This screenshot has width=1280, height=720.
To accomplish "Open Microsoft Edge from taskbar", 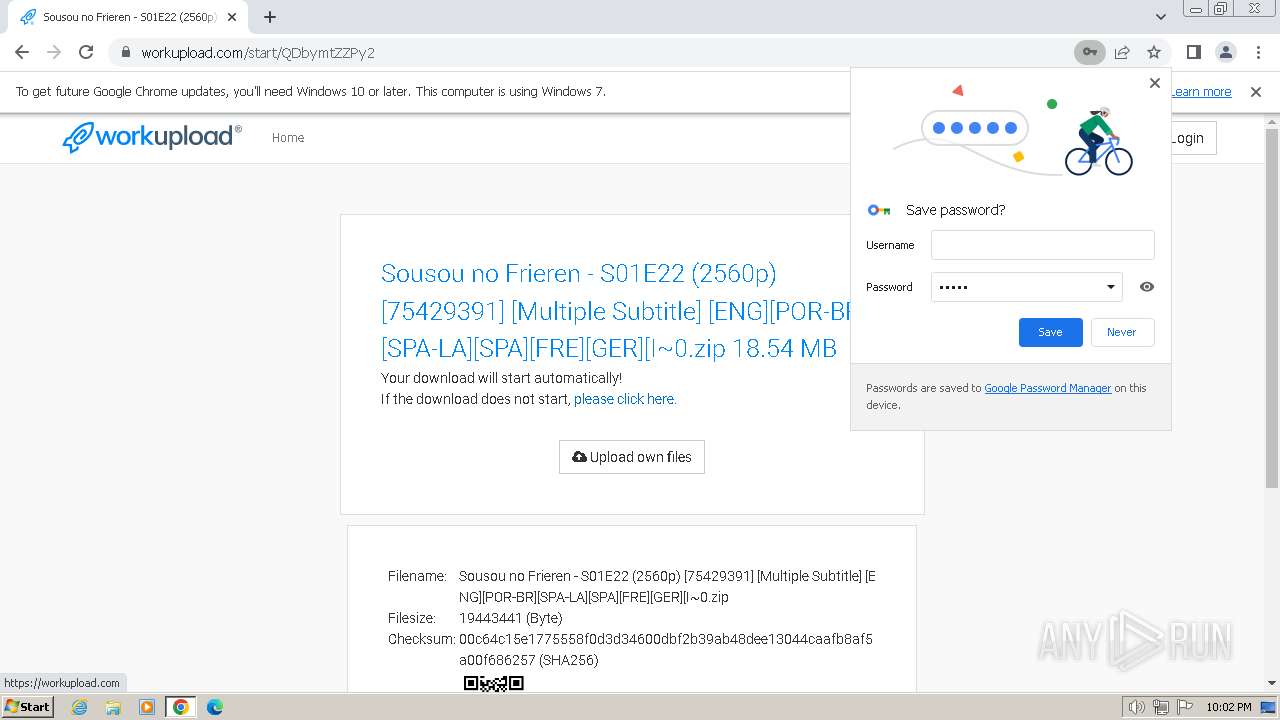I will coord(215,707).
